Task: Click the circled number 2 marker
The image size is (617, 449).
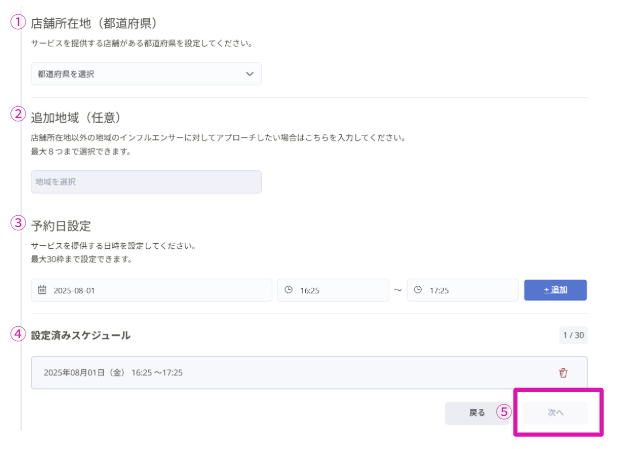Action: [18, 114]
